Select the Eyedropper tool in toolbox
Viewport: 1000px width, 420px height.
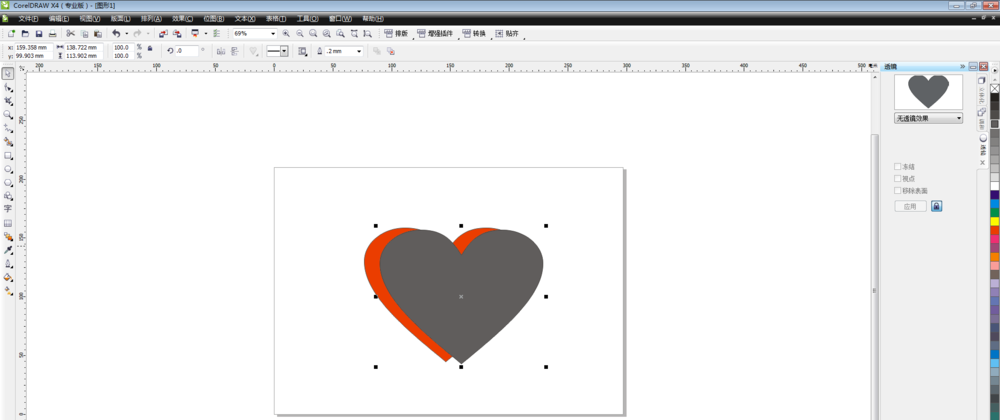[x=8, y=250]
